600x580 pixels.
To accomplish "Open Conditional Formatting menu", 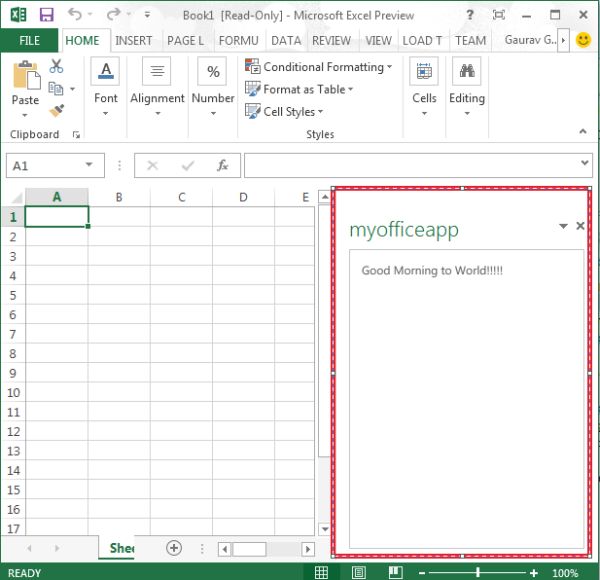I will coord(319,67).
